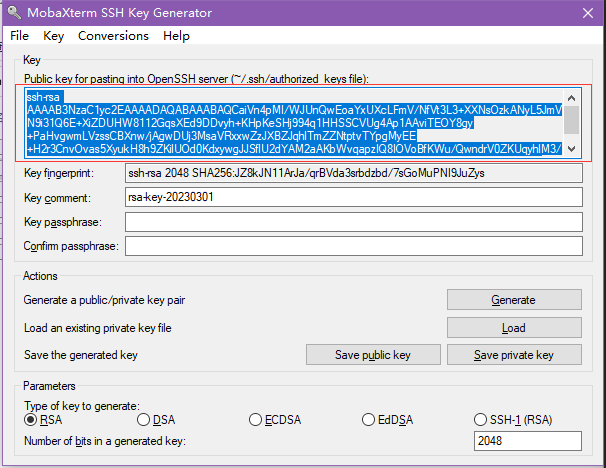Click the 'Confirm passphrase:' label
The height and width of the screenshot is (468, 606).
71,246
